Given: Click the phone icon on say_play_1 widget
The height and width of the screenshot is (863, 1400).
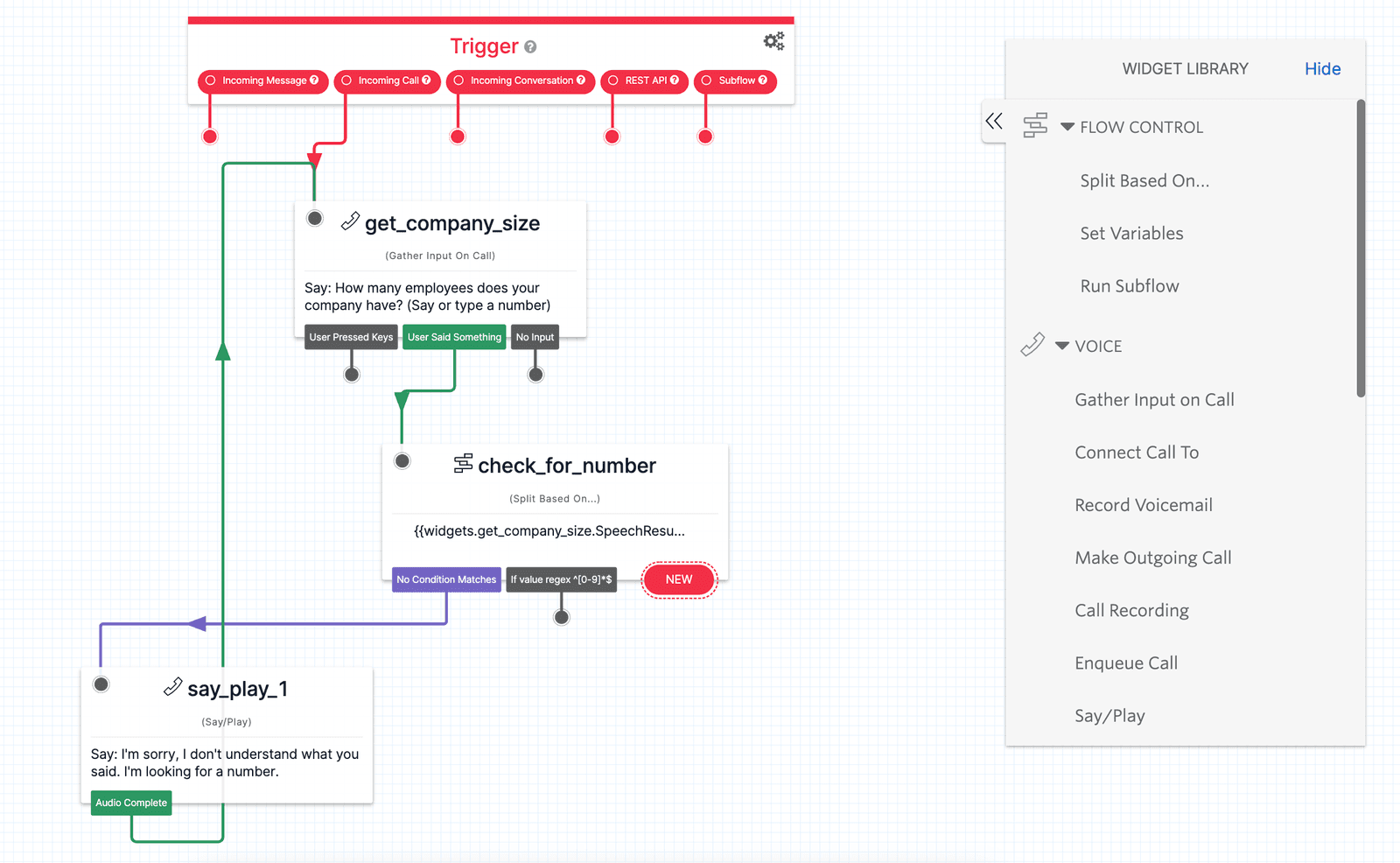Looking at the screenshot, I should (172, 687).
